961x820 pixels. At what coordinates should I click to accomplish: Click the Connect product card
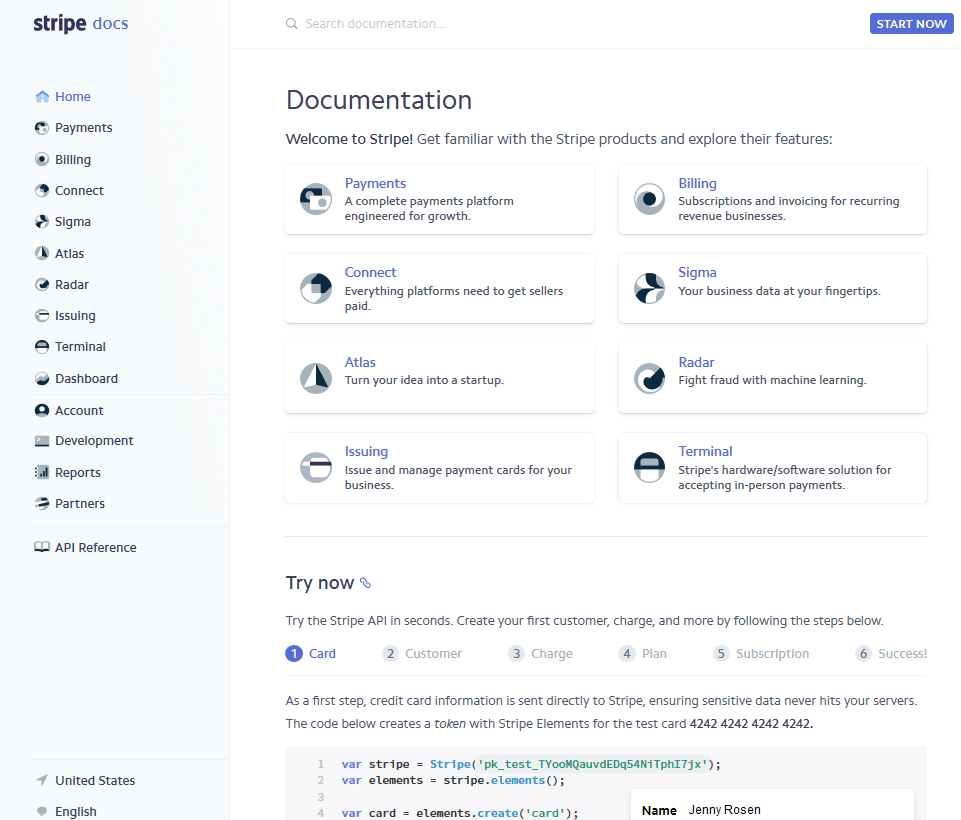pyautogui.click(x=439, y=288)
